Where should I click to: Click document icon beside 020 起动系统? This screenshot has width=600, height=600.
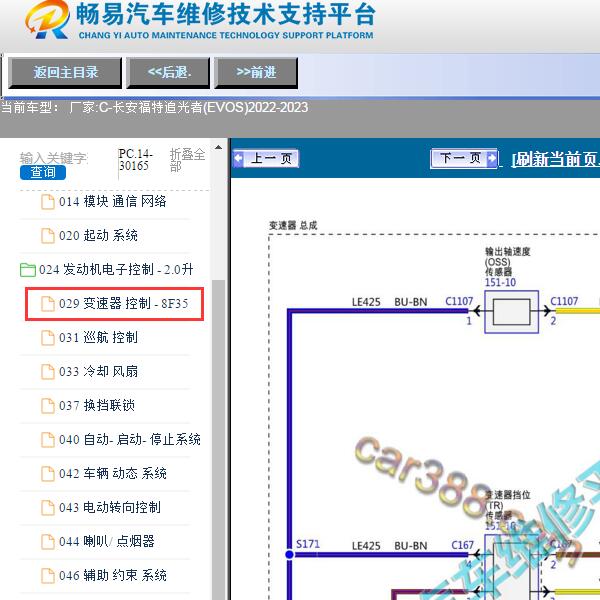47,236
